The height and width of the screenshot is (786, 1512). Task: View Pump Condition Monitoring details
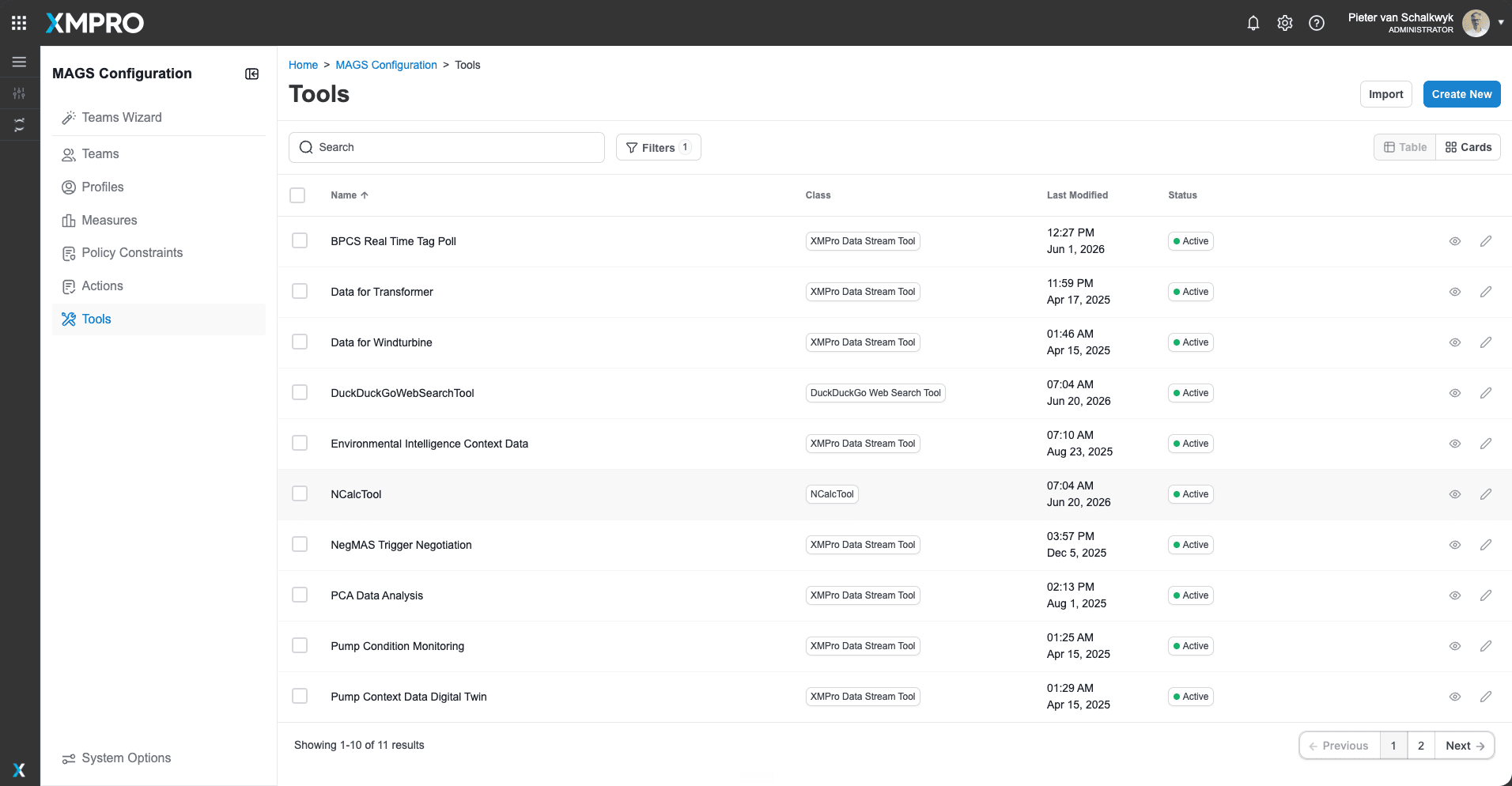pos(1455,646)
